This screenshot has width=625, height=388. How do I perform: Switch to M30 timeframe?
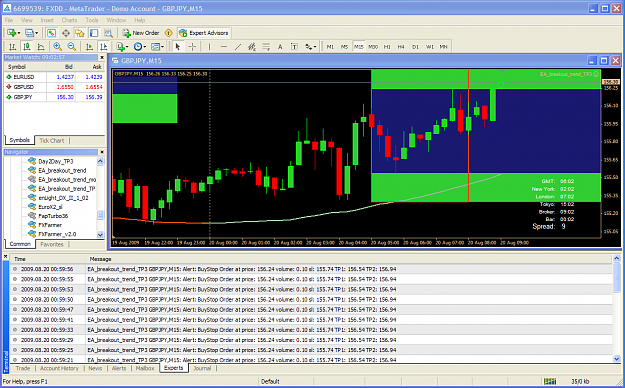(x=373, y=47)
